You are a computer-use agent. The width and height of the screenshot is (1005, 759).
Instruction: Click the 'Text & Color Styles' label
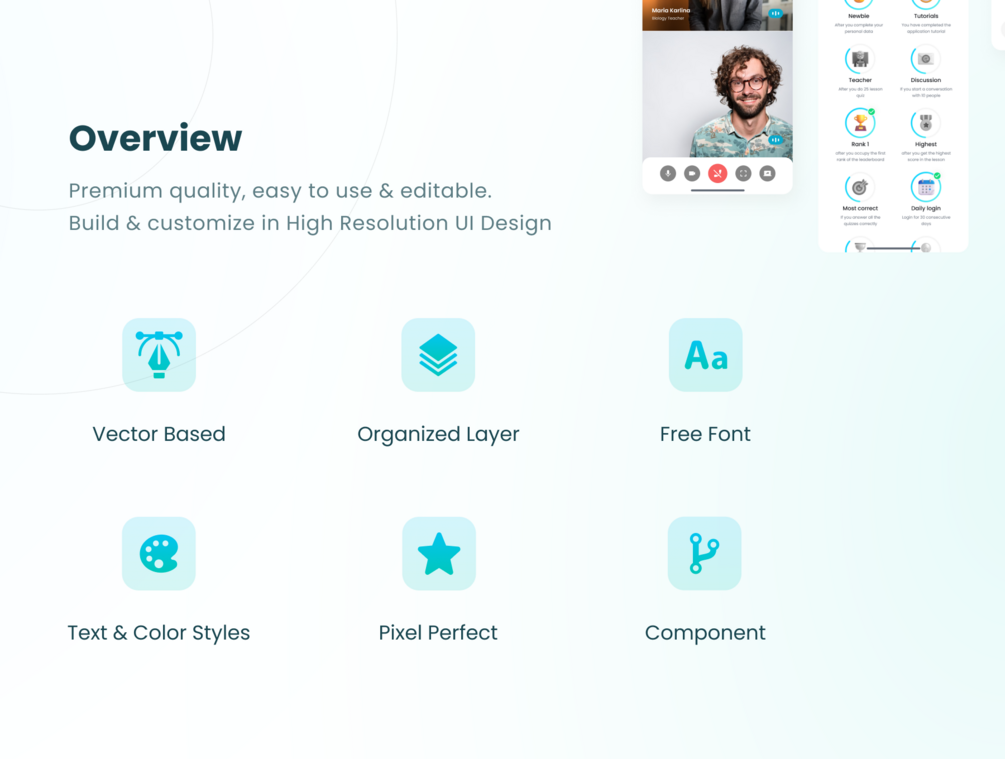(159, 633)
